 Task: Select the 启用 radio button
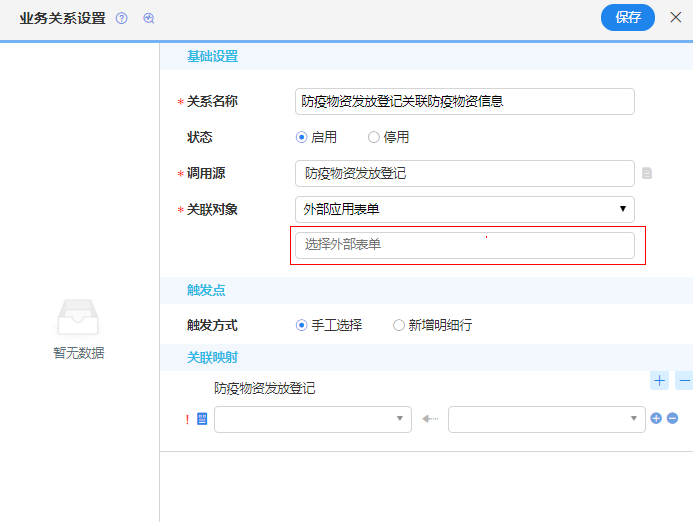(x=301, y=137)
